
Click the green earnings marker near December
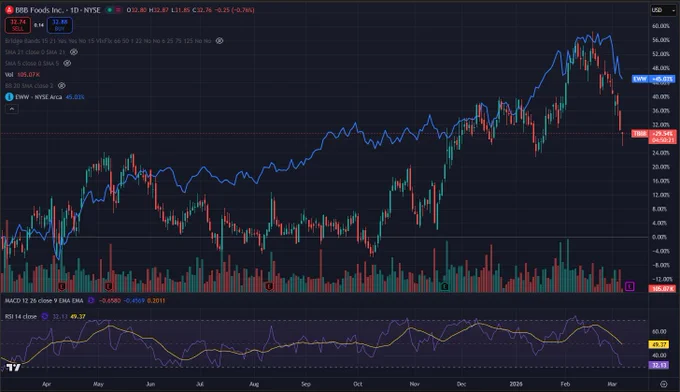[445, 286]
